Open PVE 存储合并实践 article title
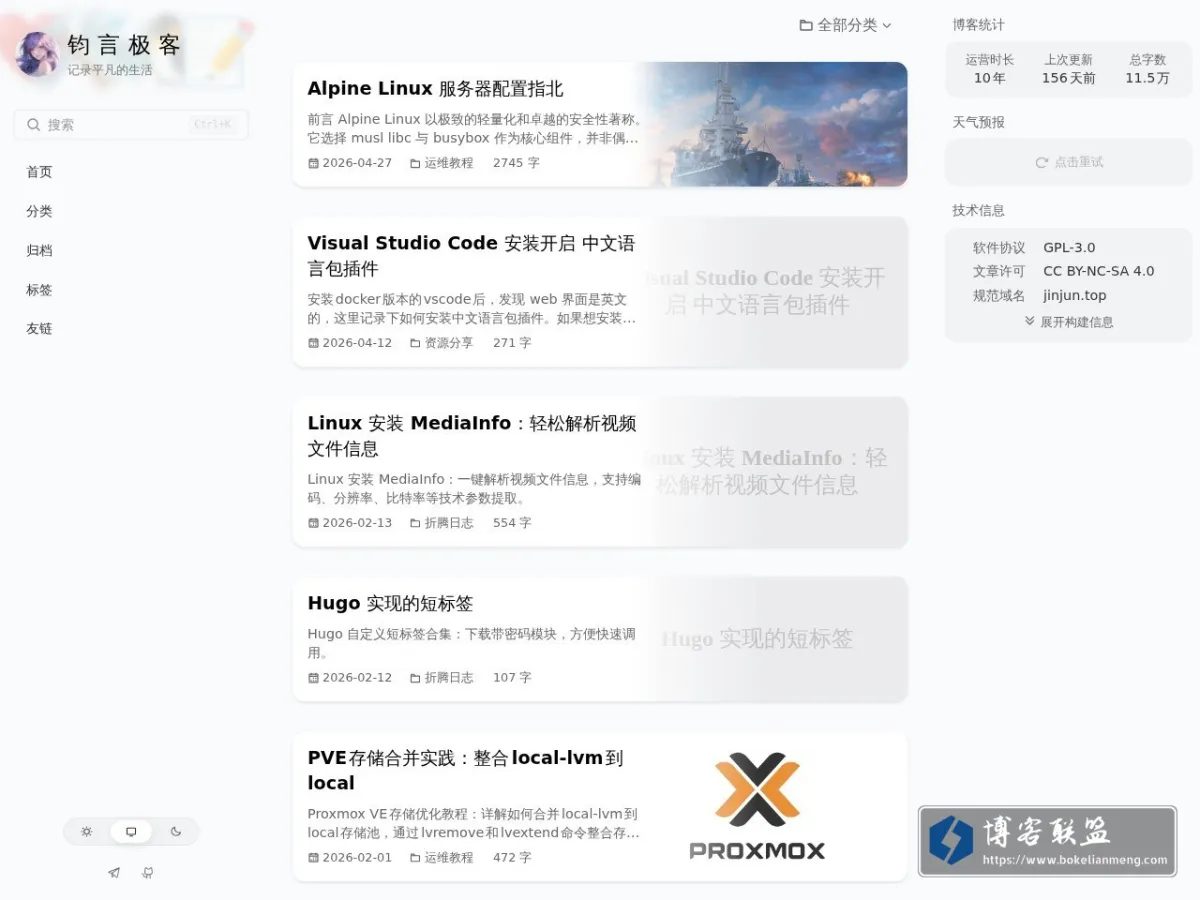This screenshot has height=900, width=1200. coord(465,770)
